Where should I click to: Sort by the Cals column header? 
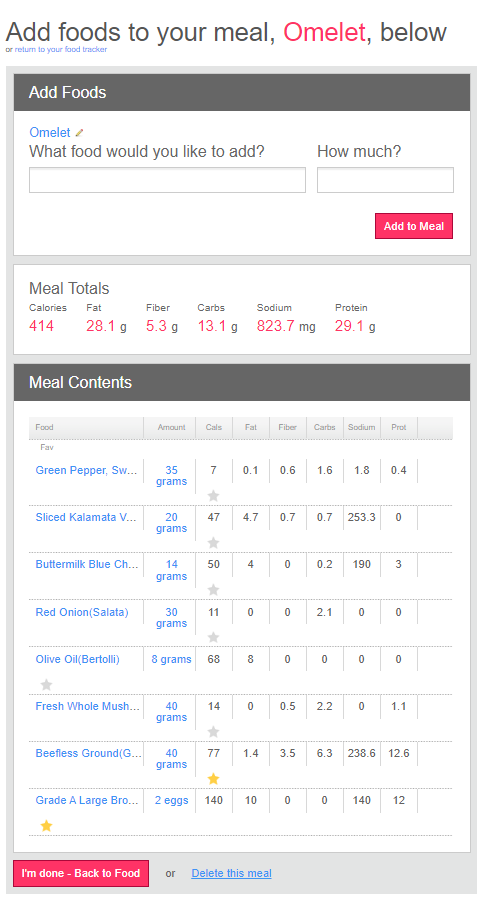point(214,428)
